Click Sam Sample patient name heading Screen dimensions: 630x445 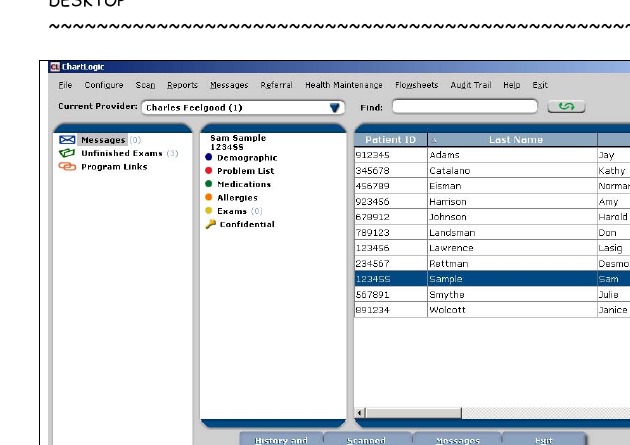point(238,138)
